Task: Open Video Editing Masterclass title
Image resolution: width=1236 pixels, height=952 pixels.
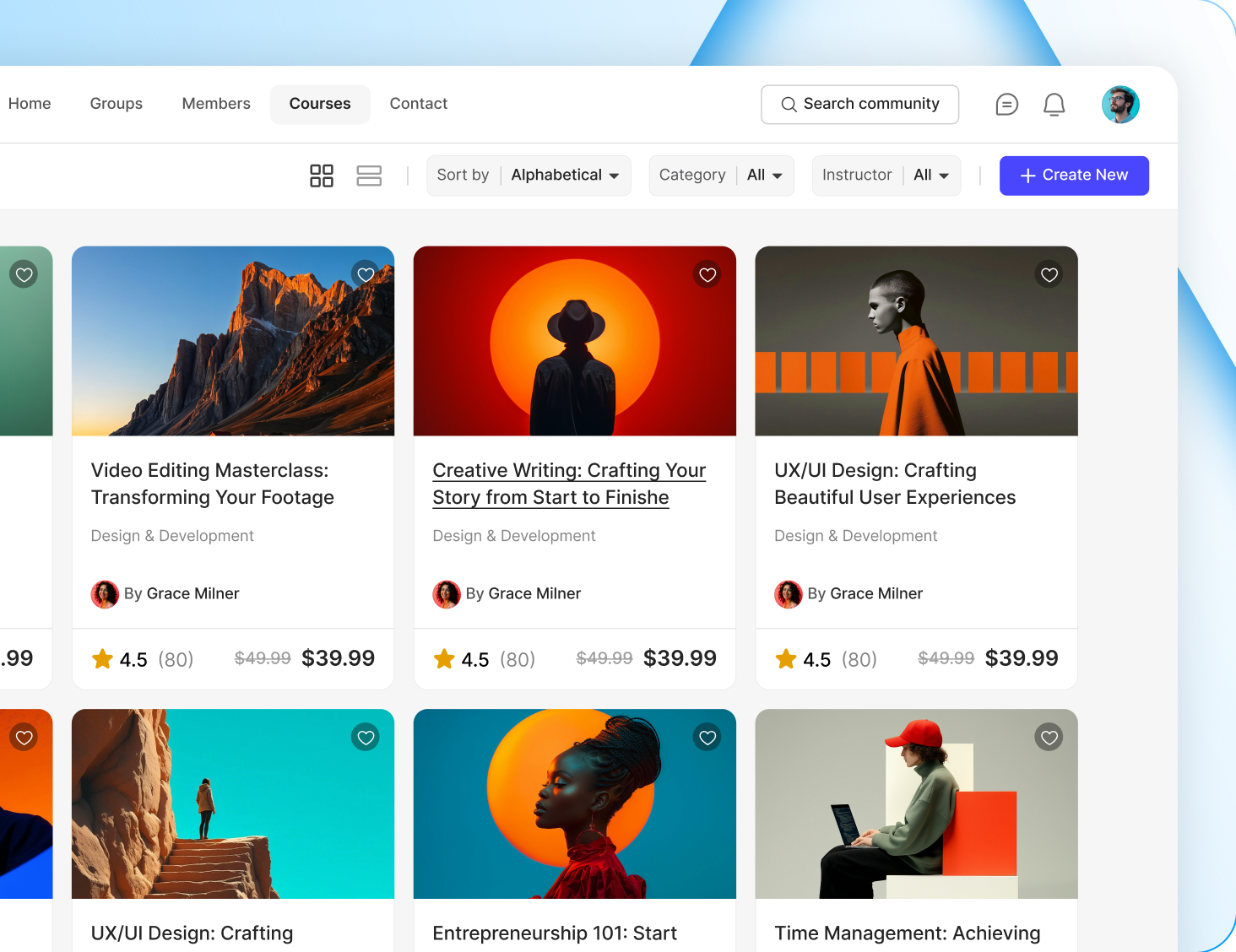Action: coord(213,484)
